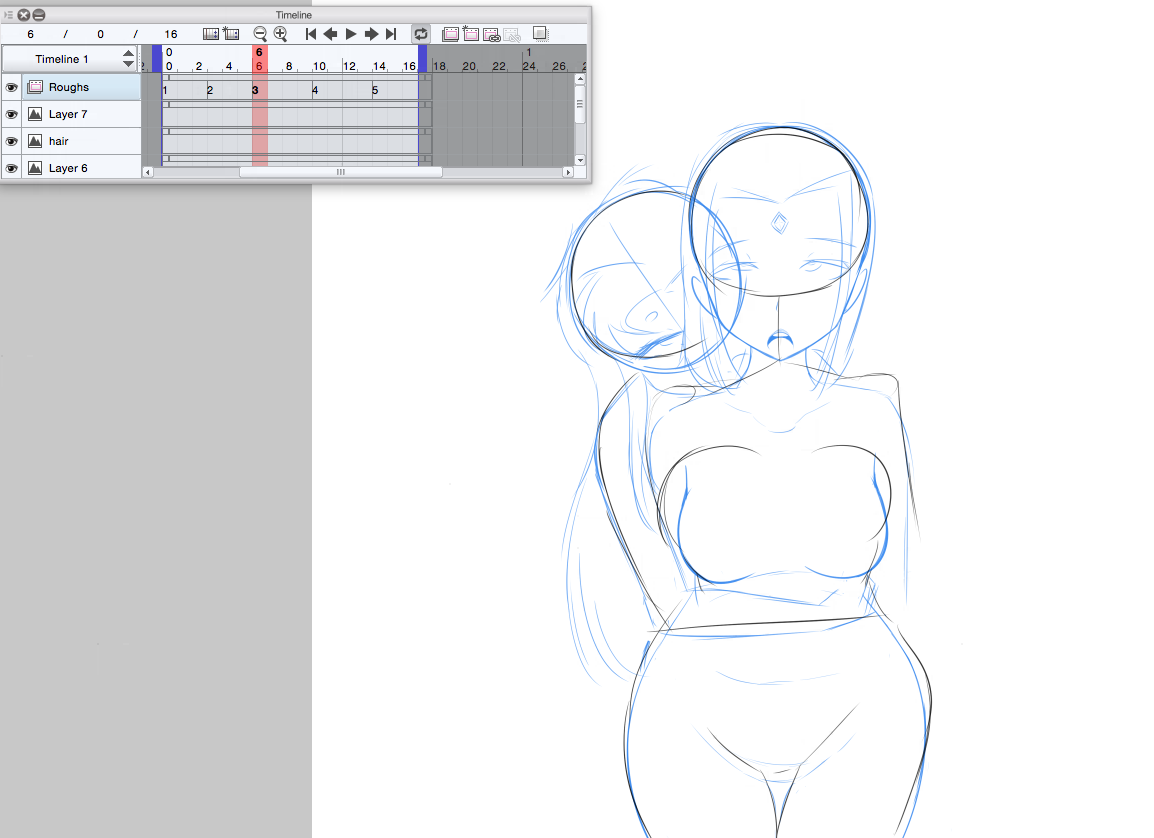Select cel 3 in Roughs track

click(255, 90)
